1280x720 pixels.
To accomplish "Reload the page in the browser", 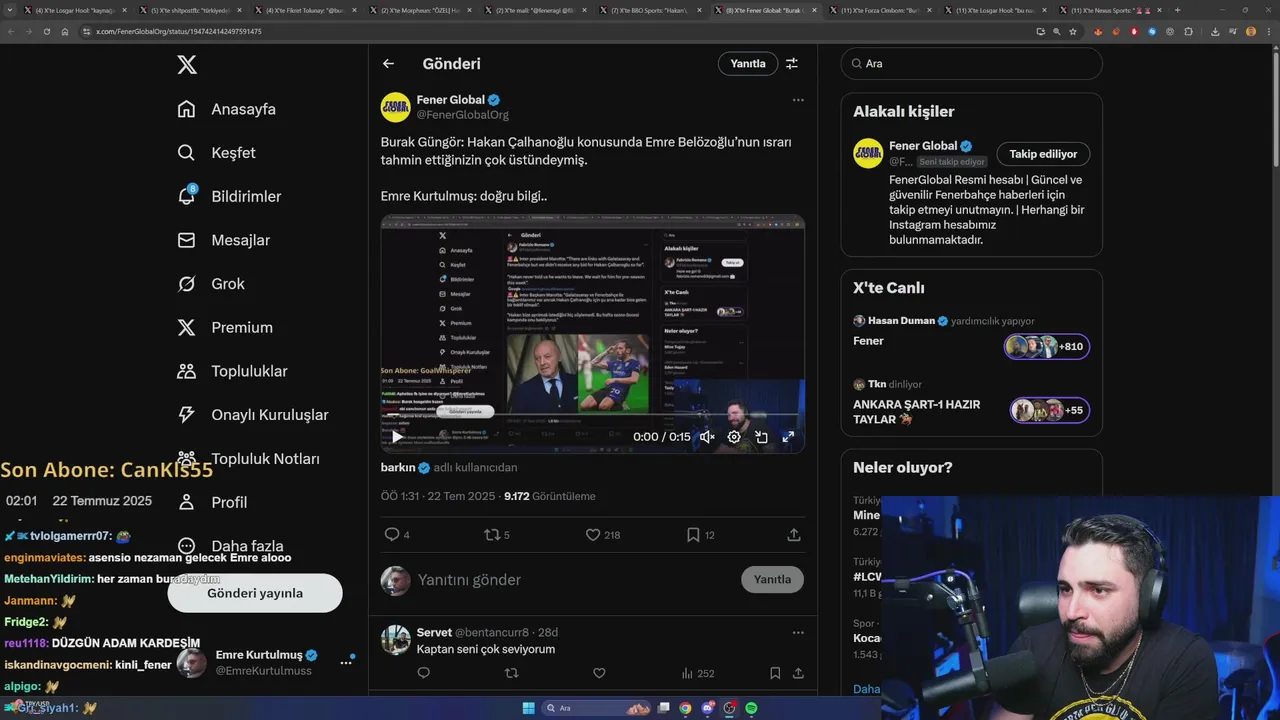I will (46, 31).
